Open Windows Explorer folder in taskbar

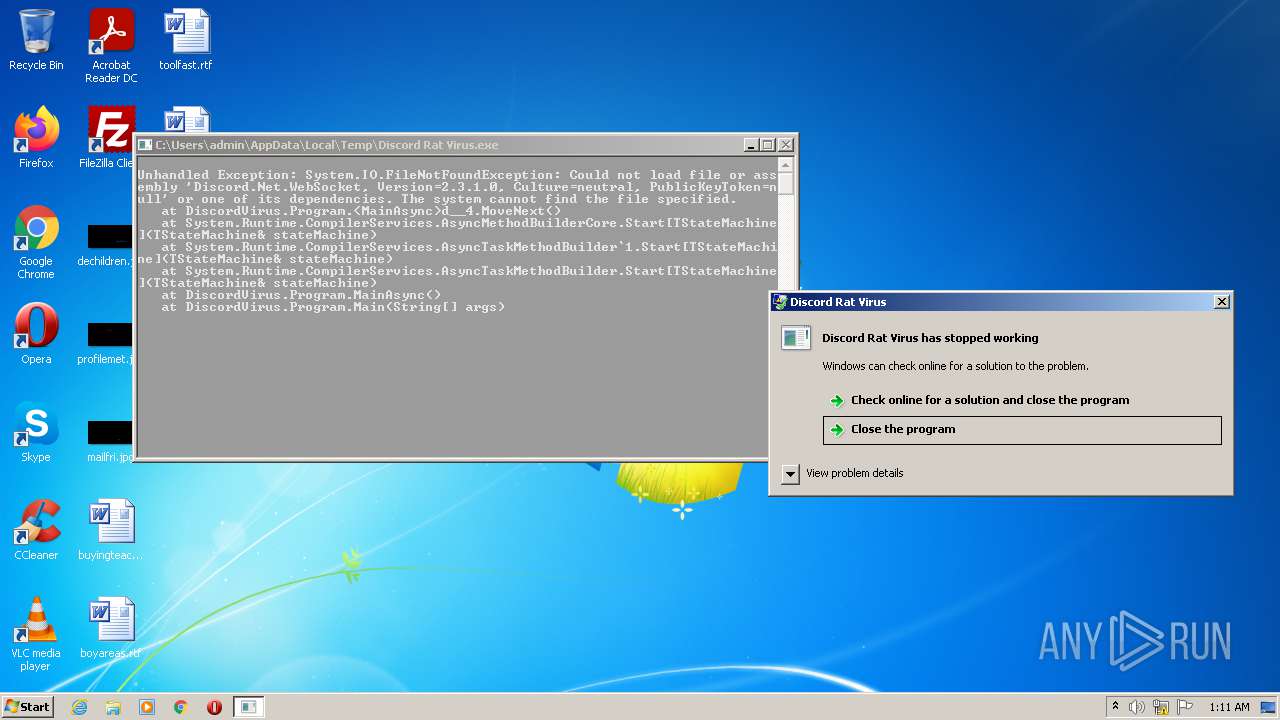pos(113,707)
